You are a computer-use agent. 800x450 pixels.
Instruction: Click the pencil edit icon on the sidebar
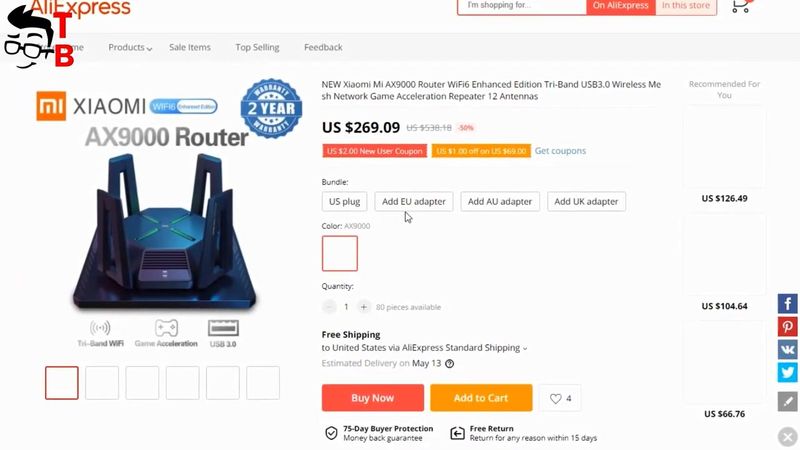click(x=787, y=401)
